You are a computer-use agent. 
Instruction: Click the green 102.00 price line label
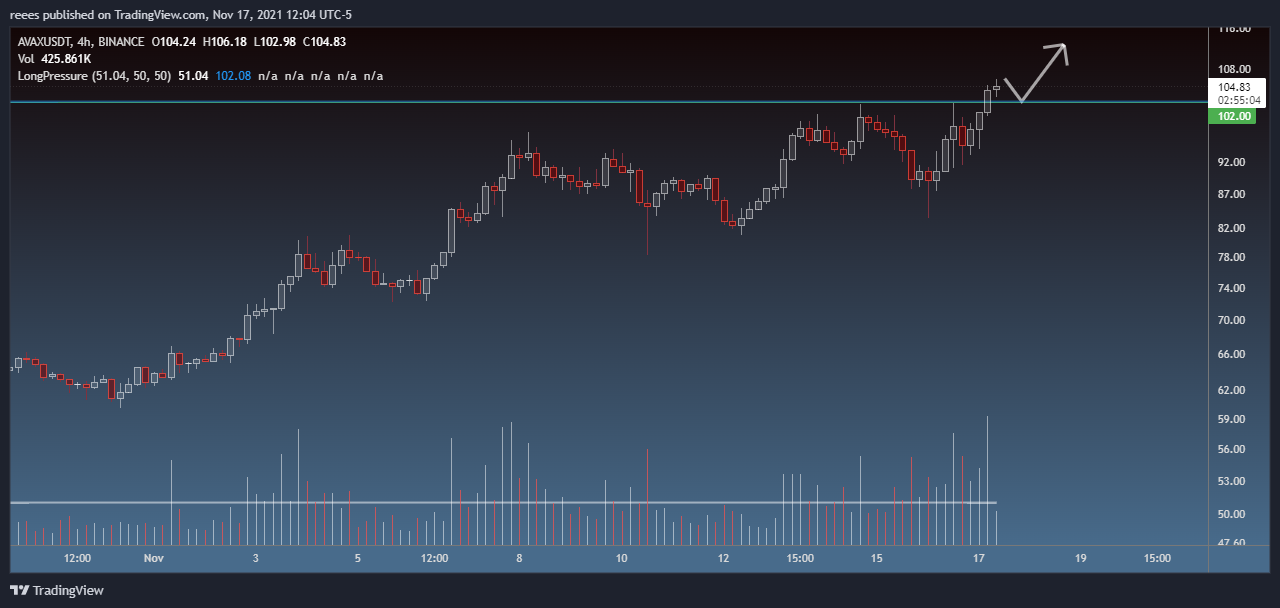[x=1234, y=116]
